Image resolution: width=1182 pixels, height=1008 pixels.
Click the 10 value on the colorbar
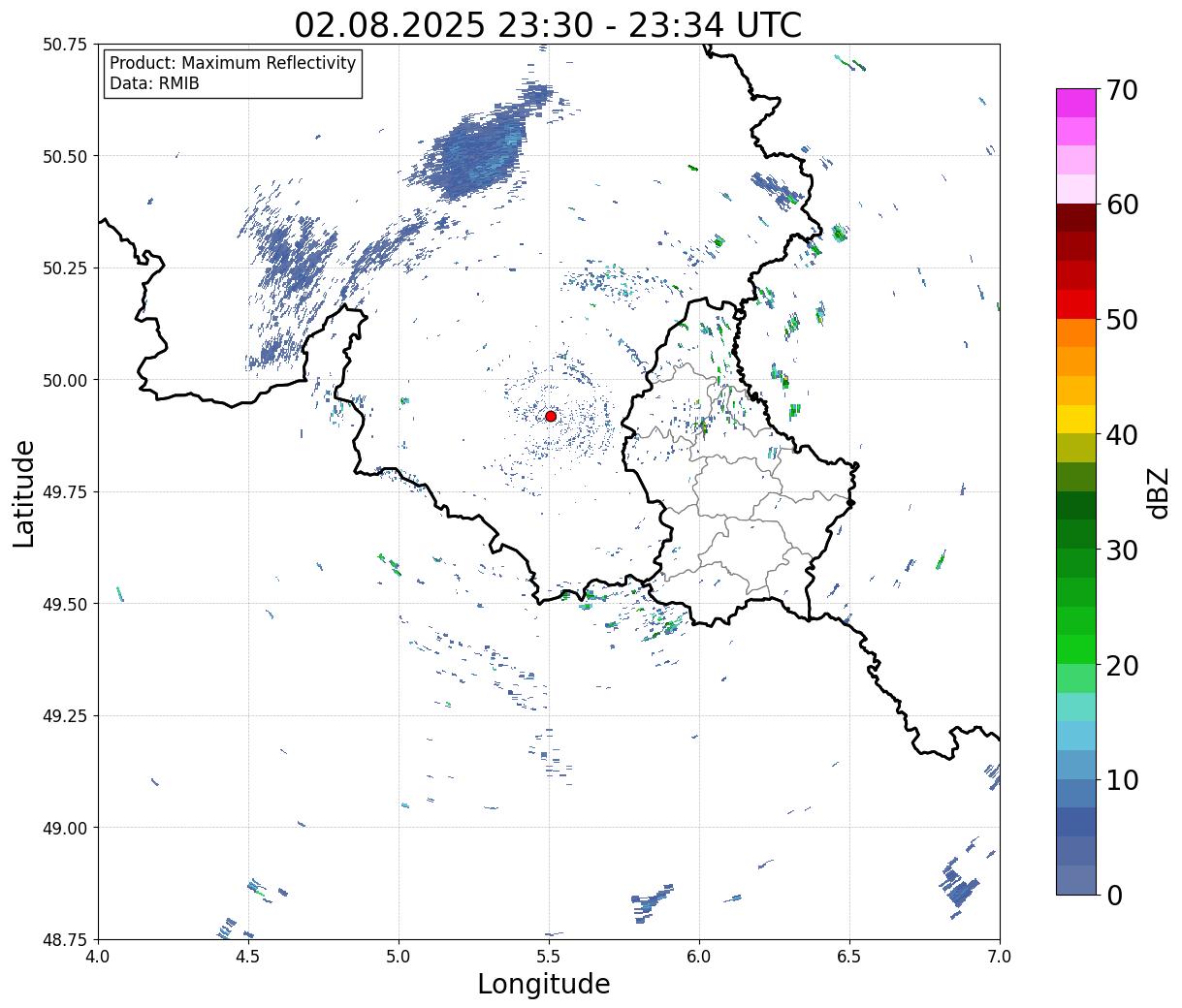coord(1122,780)
